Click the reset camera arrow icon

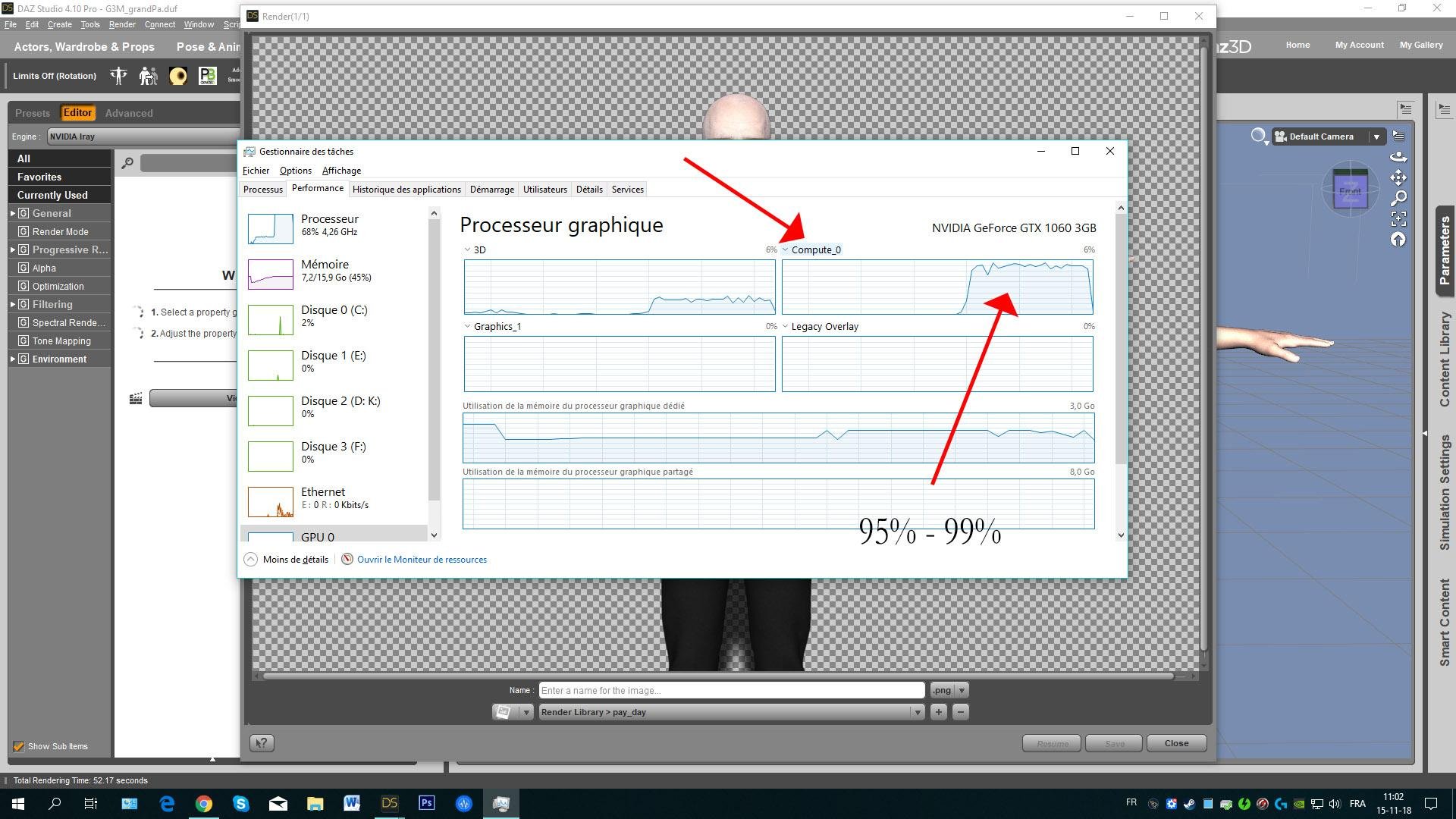pos(1398,240)
